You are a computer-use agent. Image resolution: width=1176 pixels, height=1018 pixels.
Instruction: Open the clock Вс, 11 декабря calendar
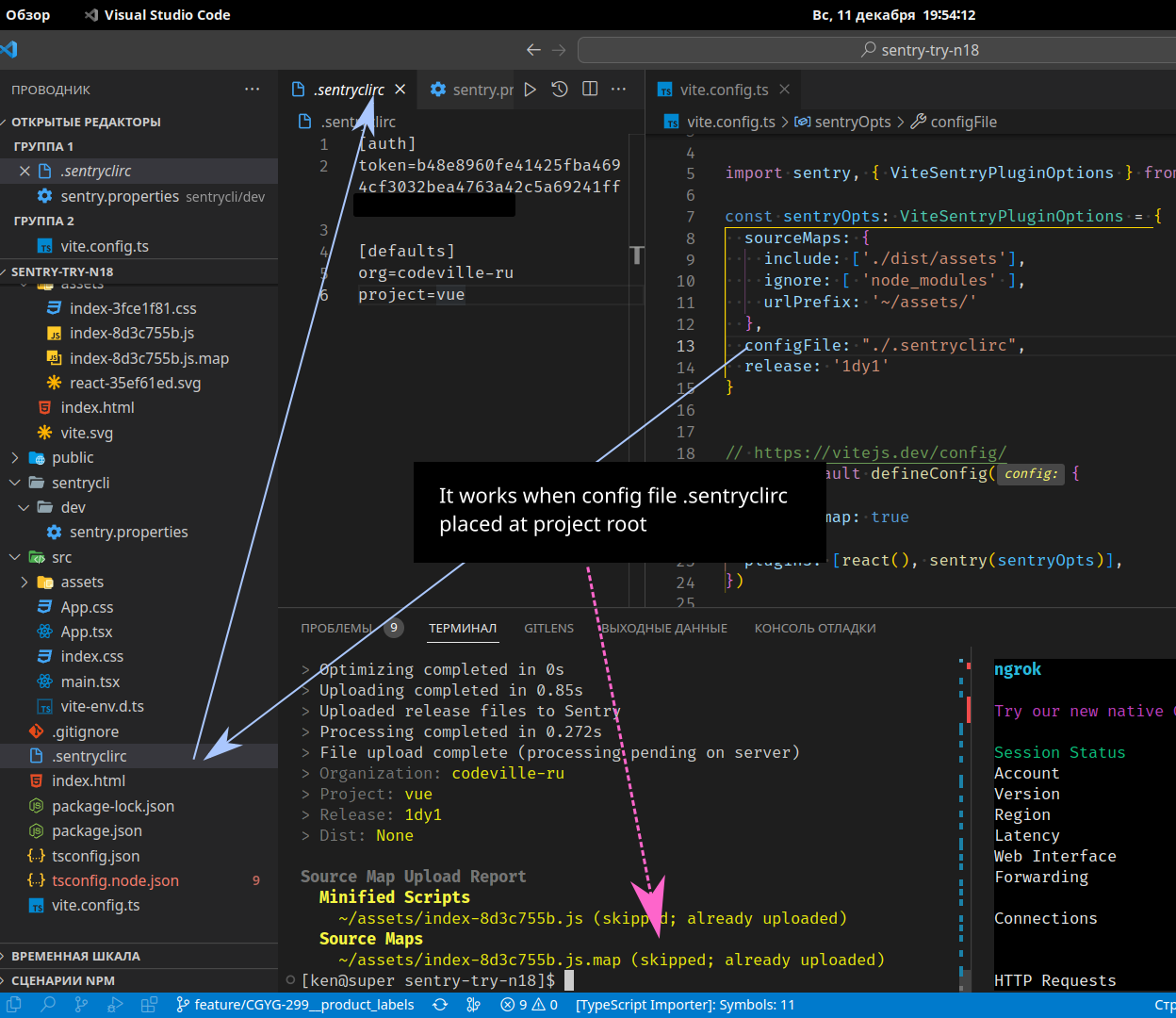point(894,15)
